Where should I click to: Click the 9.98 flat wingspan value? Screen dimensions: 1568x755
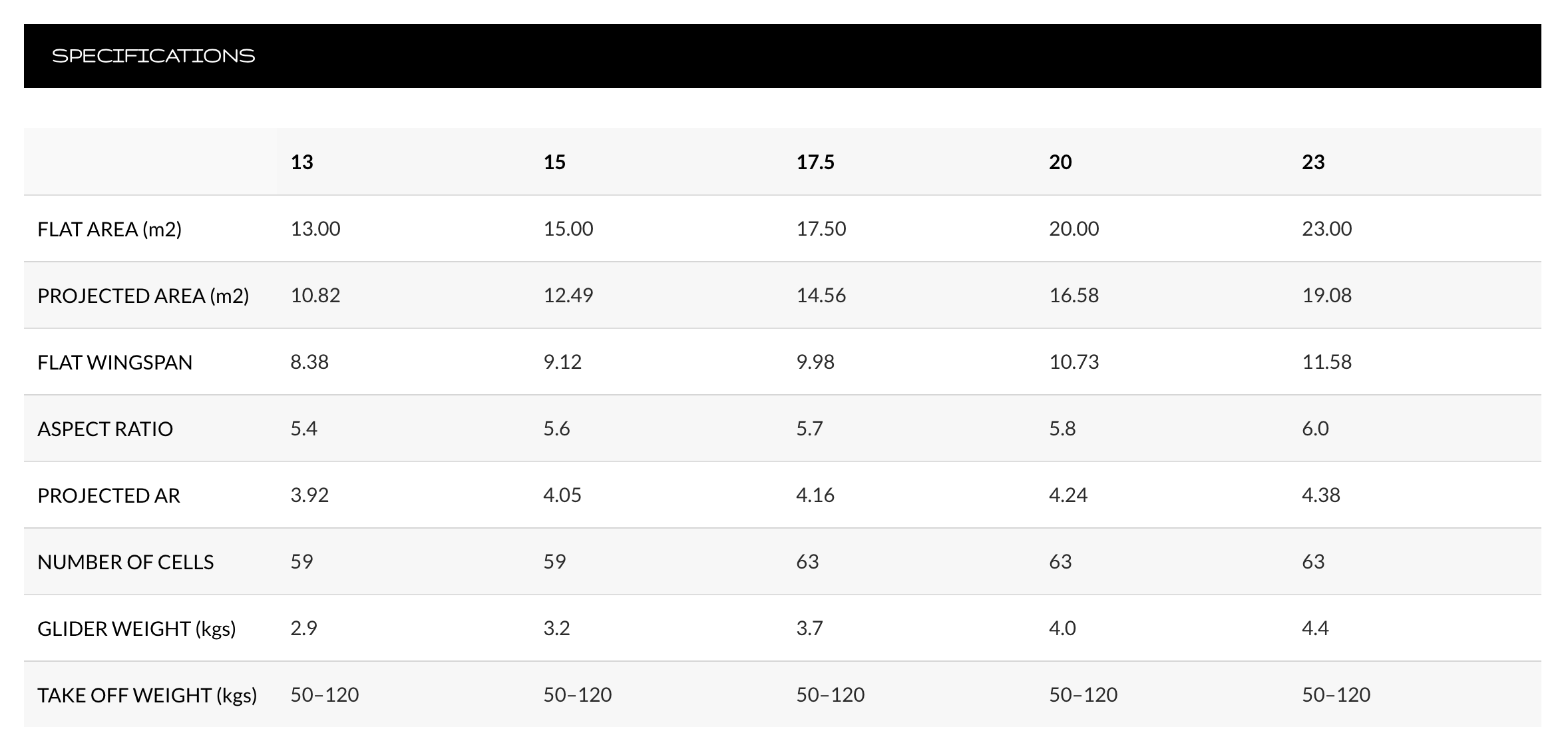(x=815, y=362)
